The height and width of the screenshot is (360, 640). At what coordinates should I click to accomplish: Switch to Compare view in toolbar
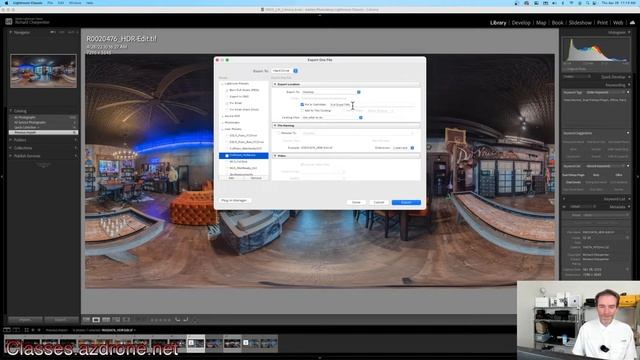106,320
